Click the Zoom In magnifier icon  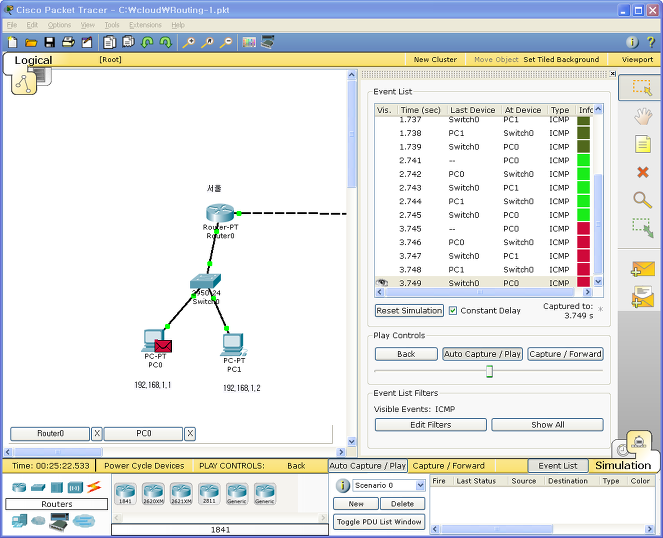(188, 42)
